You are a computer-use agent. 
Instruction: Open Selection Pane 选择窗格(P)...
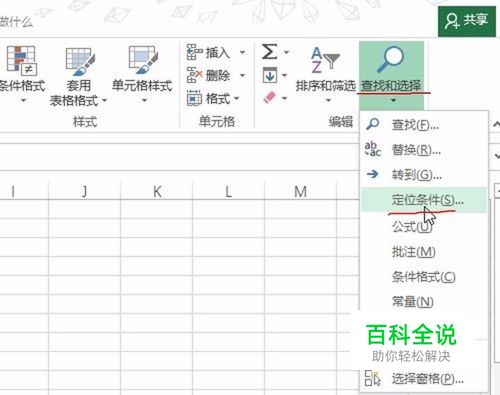424,378
